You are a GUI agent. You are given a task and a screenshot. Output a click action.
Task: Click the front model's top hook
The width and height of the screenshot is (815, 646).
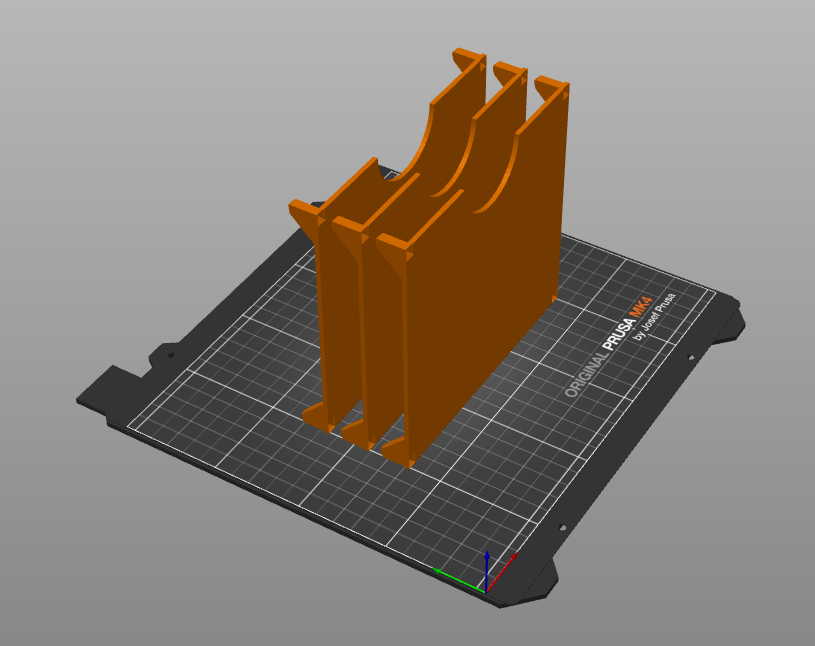click(x=552, y=87)
